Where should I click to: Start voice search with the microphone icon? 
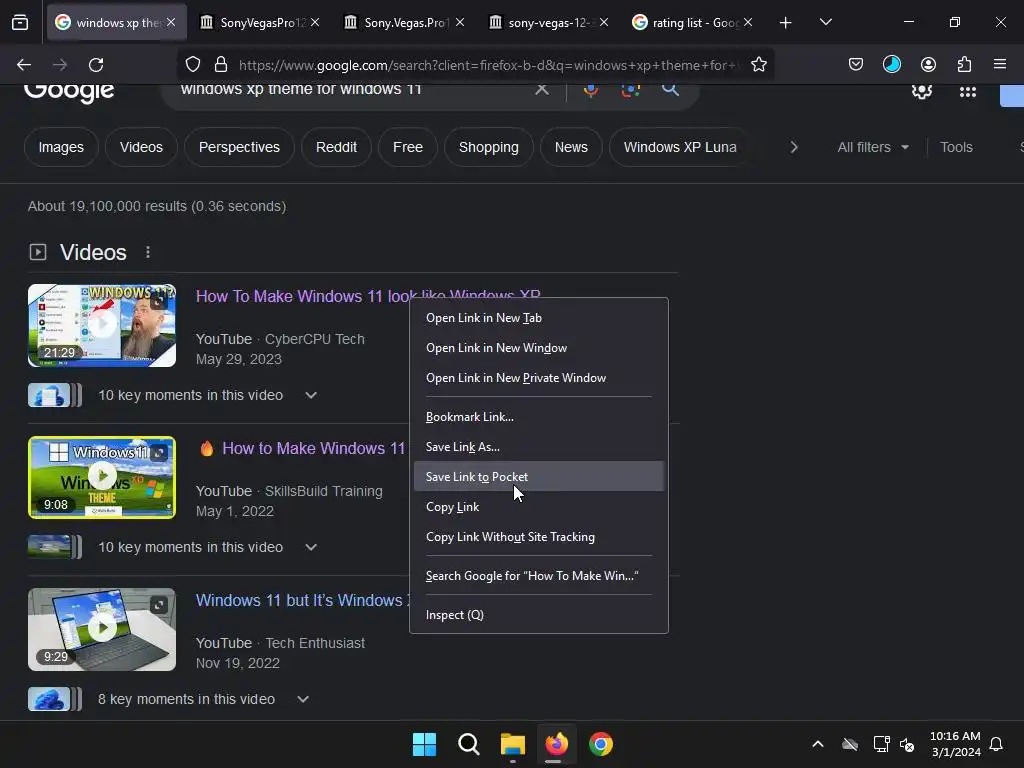pos(590,90)
